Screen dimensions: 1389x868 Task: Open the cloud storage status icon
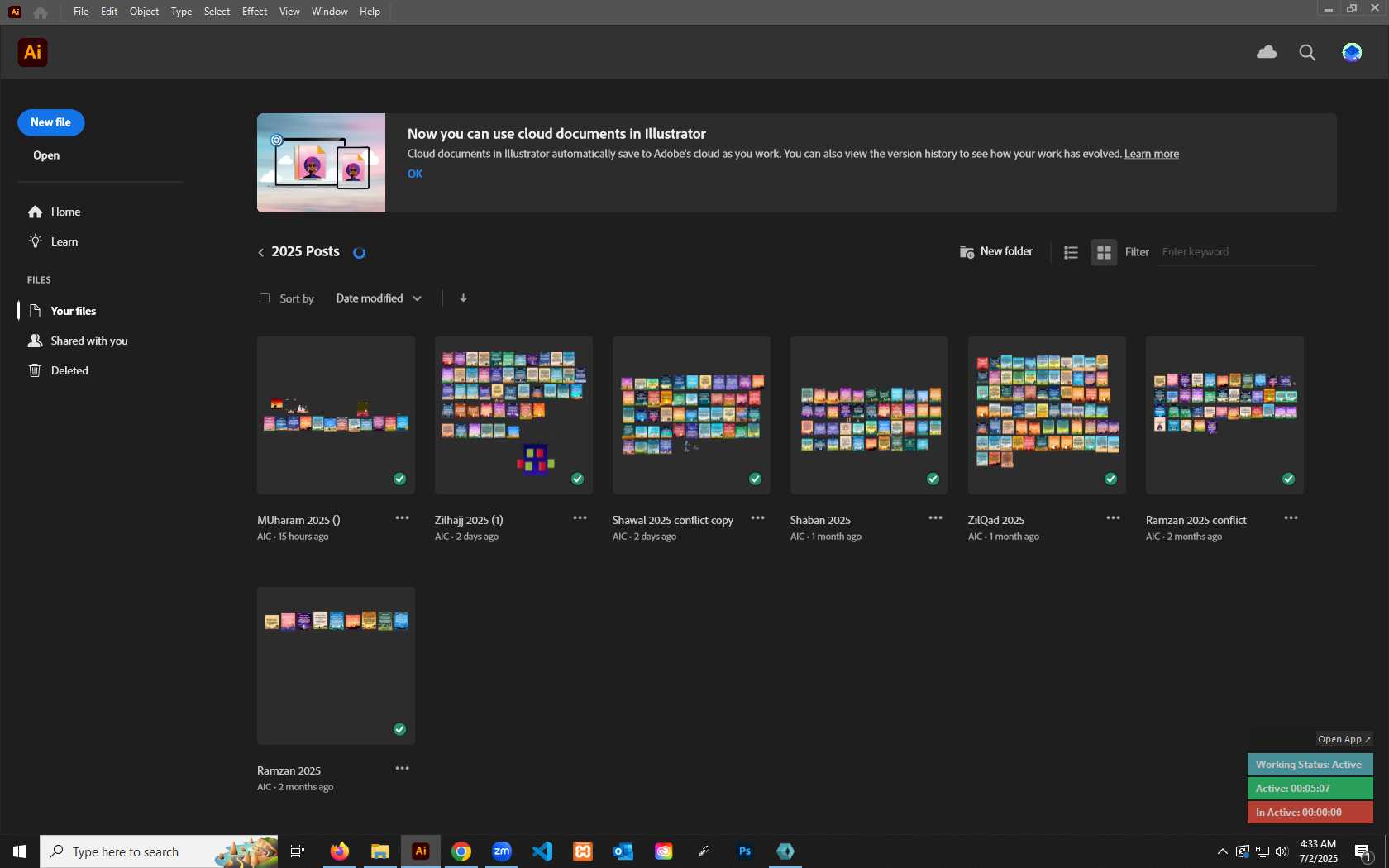(x=1267, y=52)
